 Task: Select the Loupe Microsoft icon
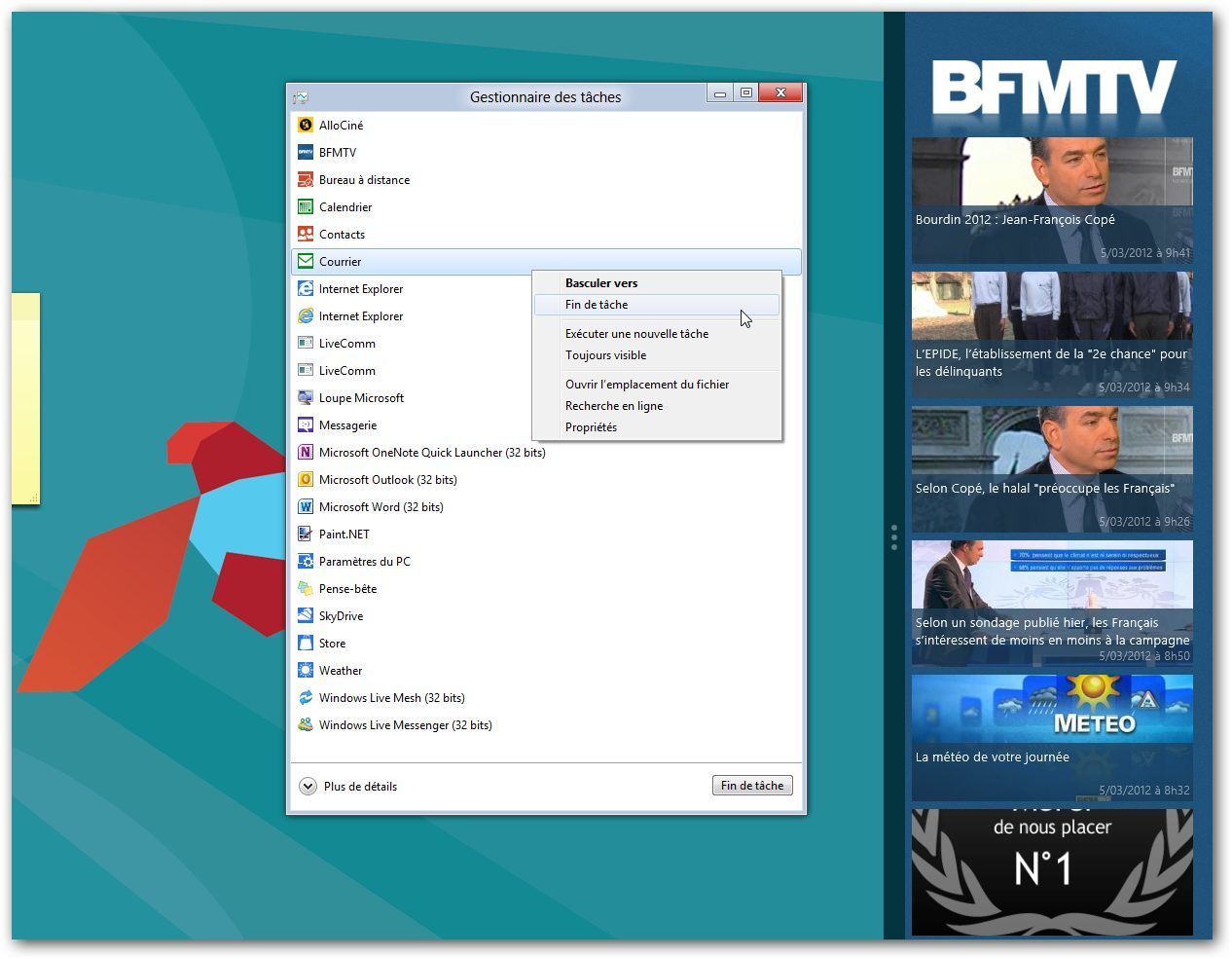[x=306, y=397]
